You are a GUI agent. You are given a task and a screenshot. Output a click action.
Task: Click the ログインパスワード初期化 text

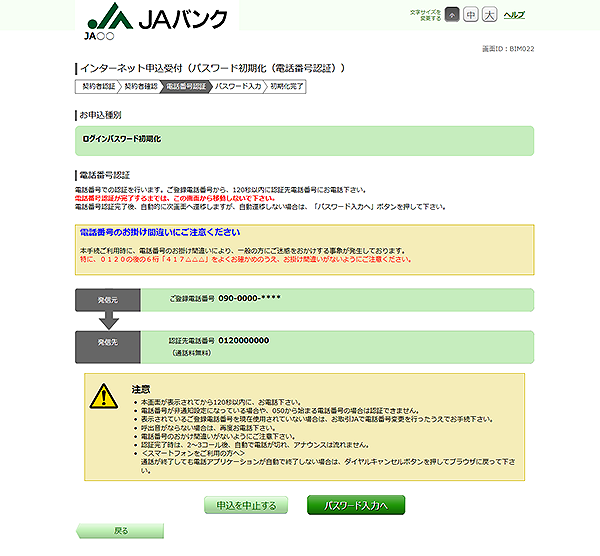pyautogui.click(x=122, y=139)
